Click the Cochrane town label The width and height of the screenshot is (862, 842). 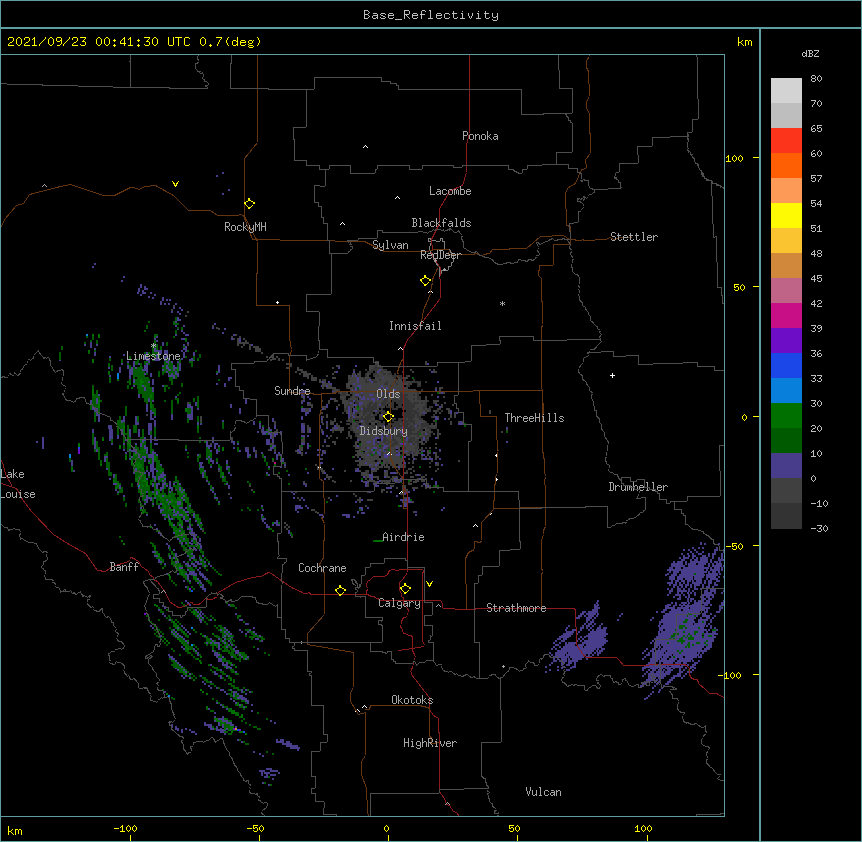tap(322, 568)
